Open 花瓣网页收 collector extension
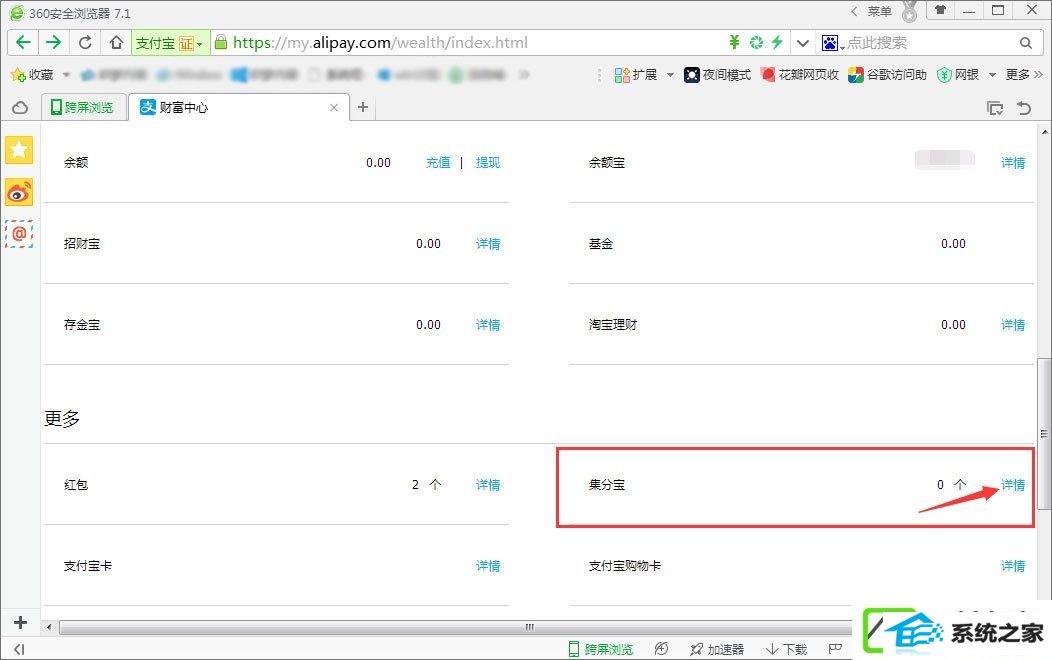This screenshot has height=660, width=1052. [800, 74]
